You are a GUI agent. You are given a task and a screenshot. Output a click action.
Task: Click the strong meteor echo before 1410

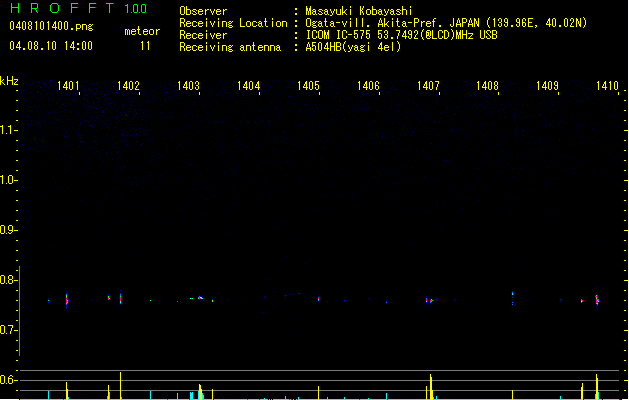597,301
